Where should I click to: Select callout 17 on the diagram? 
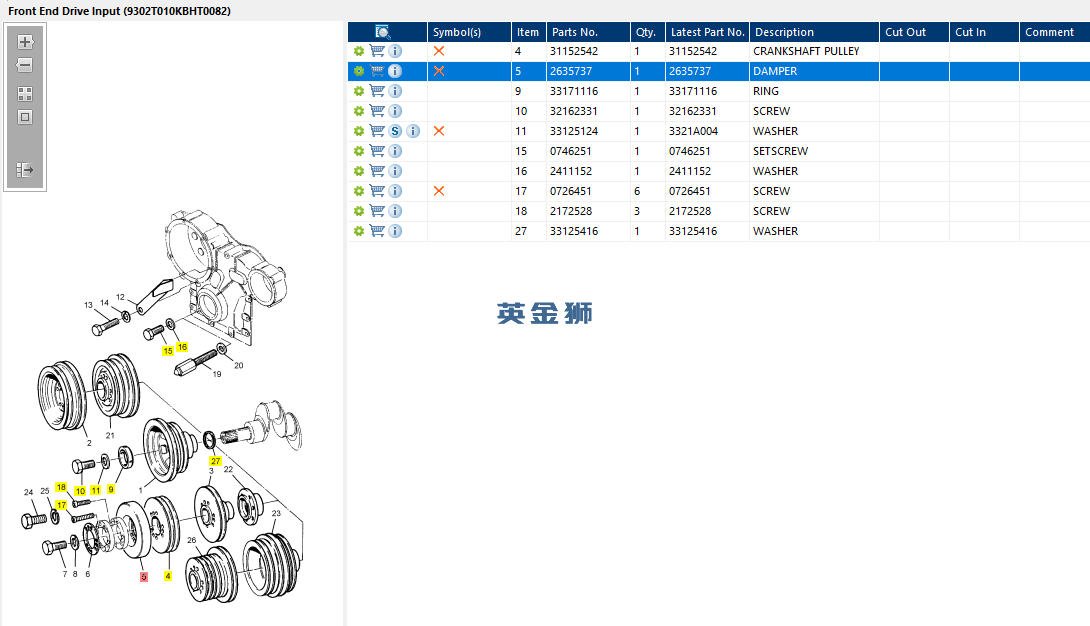(61, 505)
